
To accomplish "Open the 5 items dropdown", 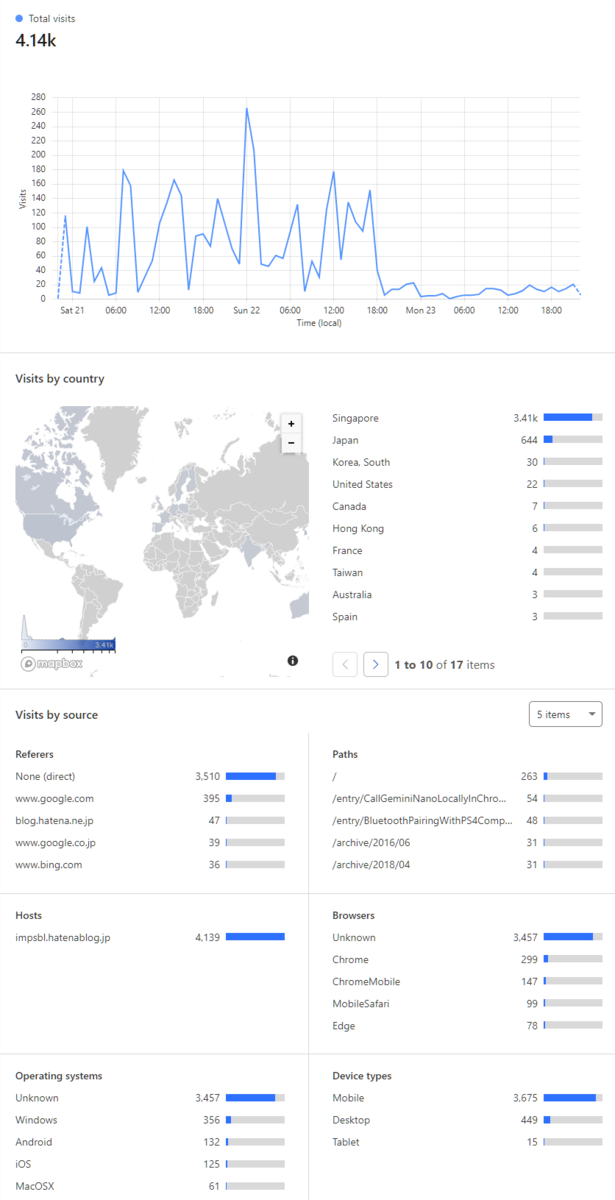I will (x=565, y=714).
